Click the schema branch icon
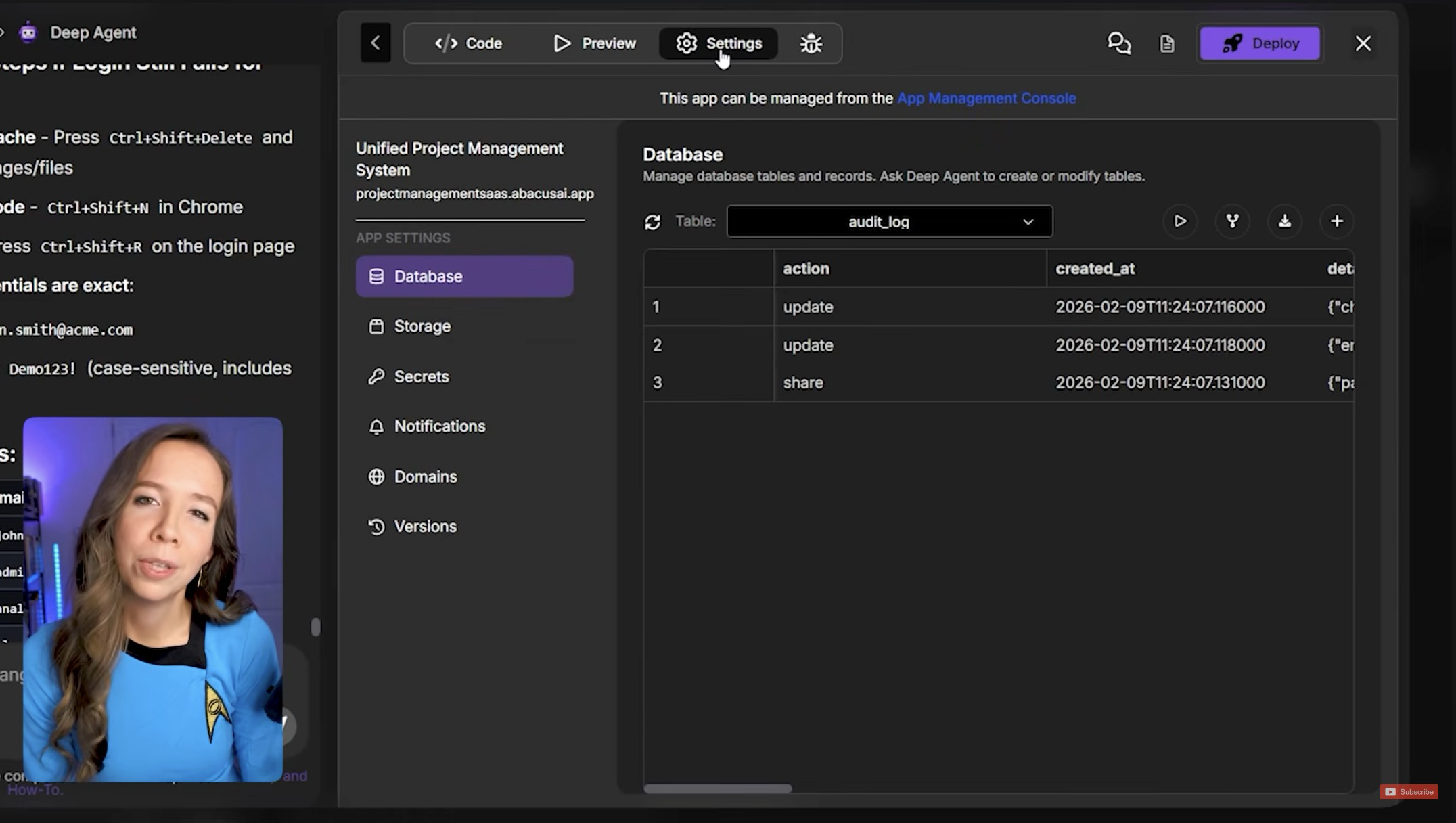The height and width of the screenshot is (823, 1456). tap(1232, 221)
